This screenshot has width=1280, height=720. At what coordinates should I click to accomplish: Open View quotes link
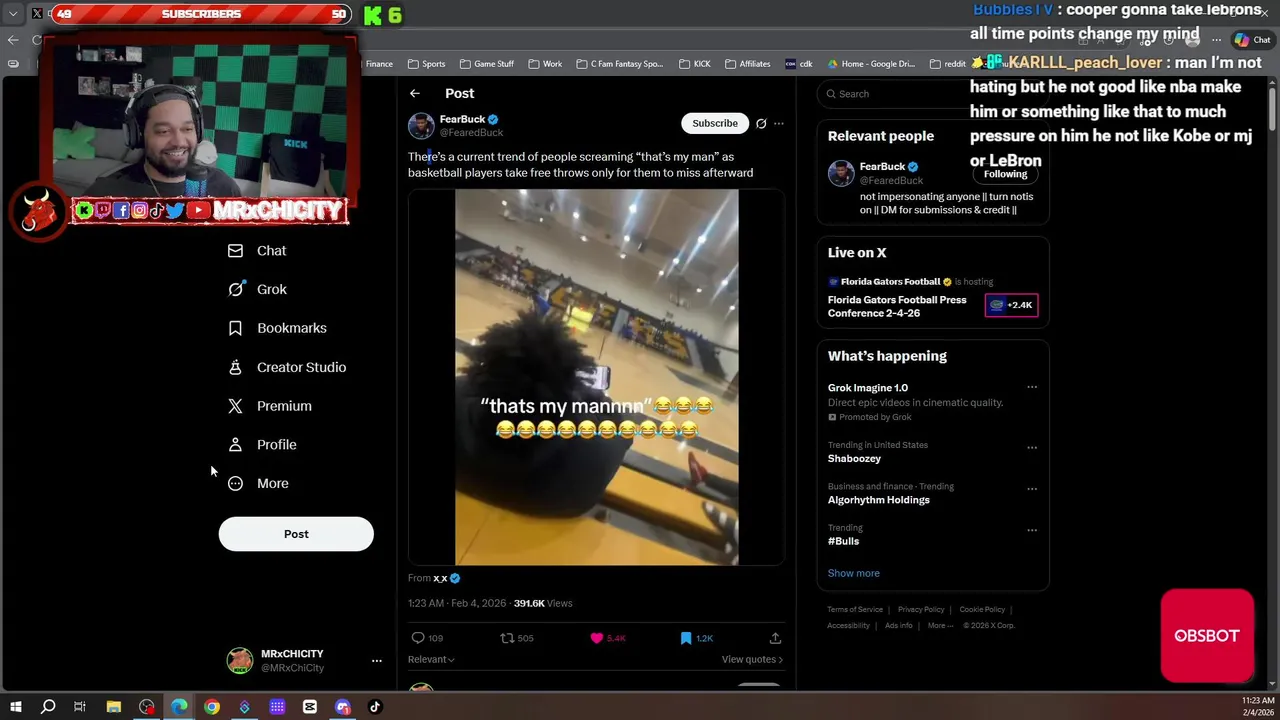point(752,659)
